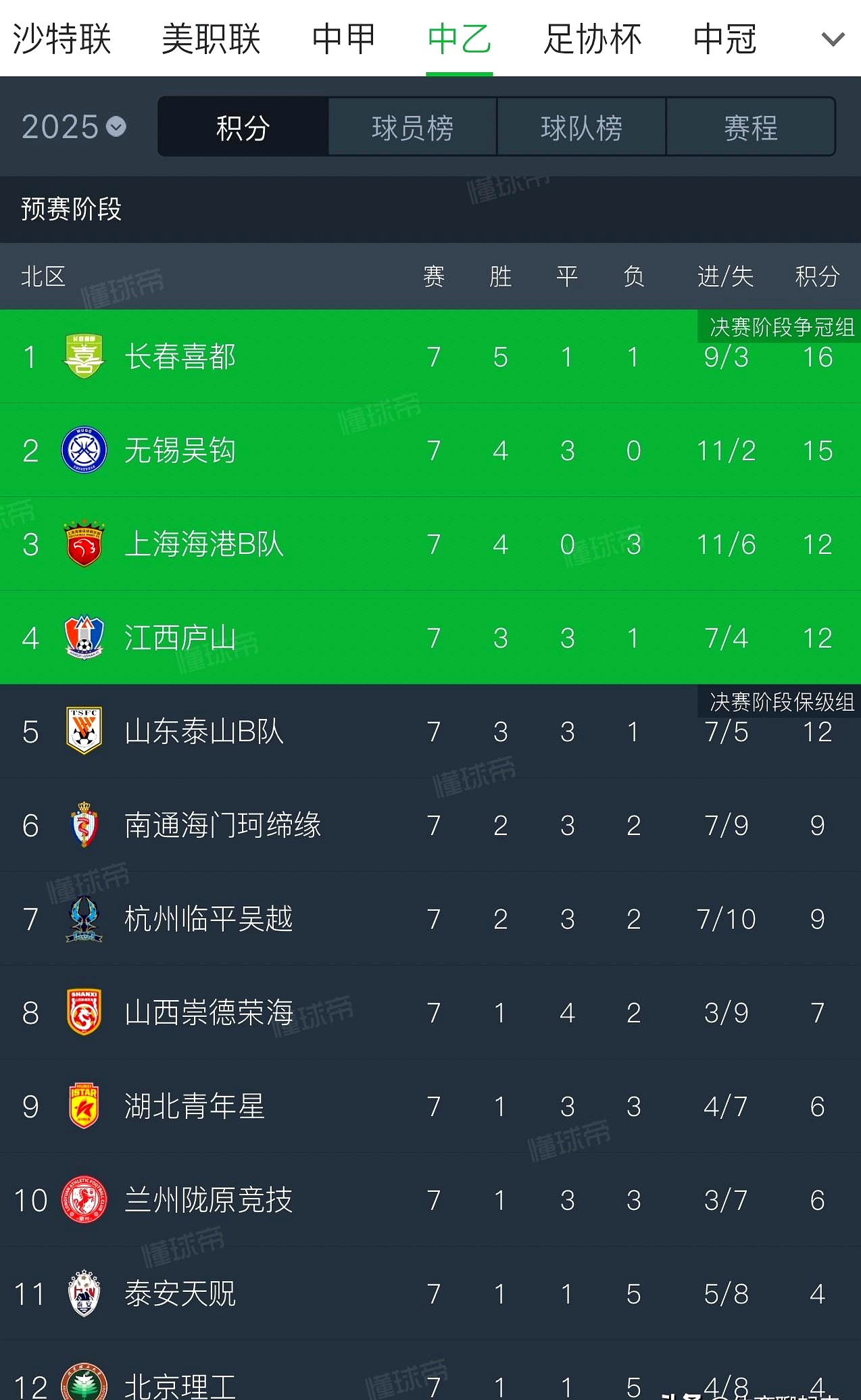Show the 球队榜 team rankings
The width and height of the screenshot is (861, 1400).
(581, 127)
